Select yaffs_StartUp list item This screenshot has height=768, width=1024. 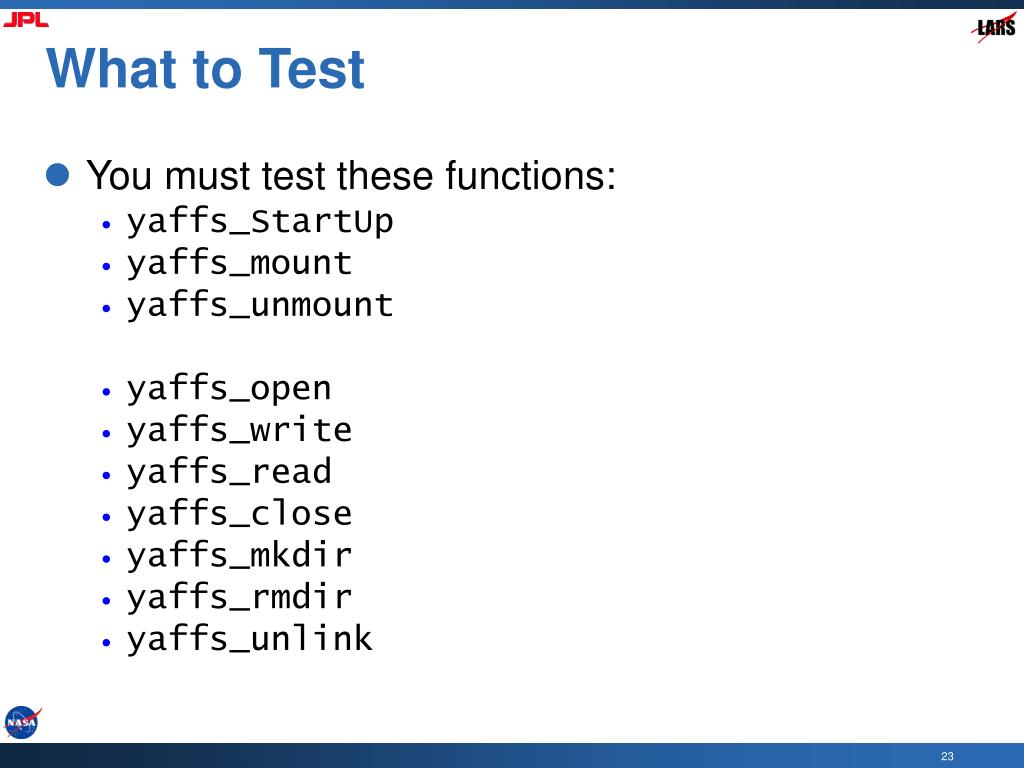(260, 222)
